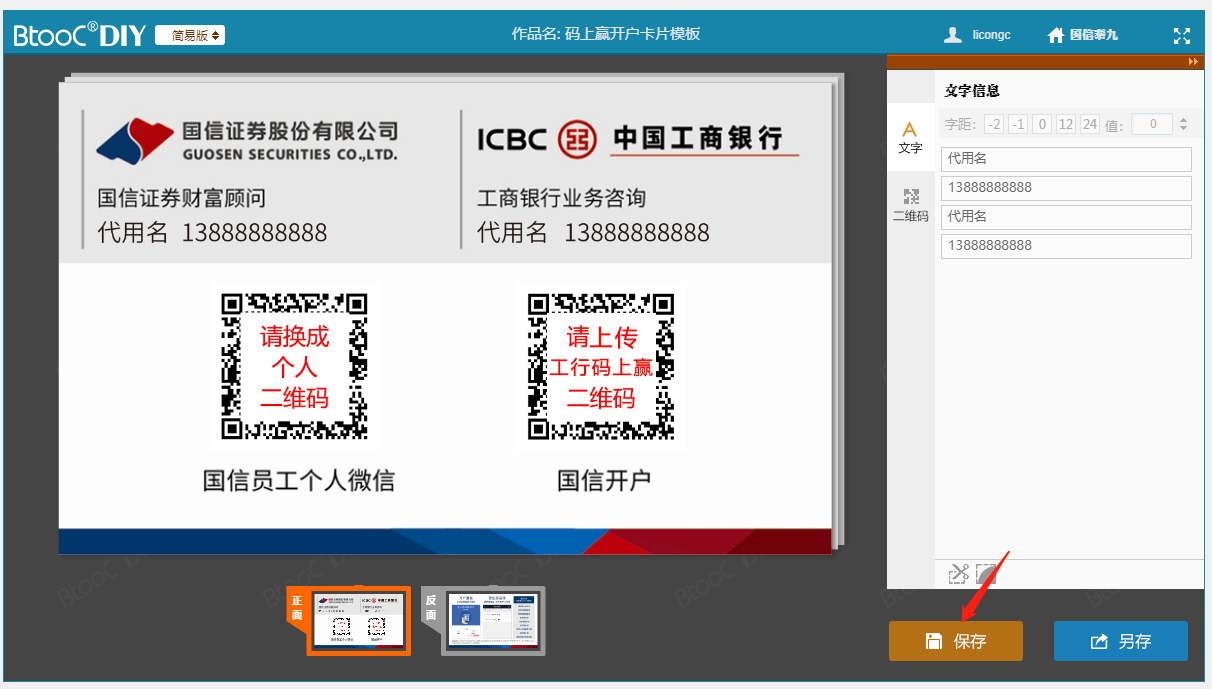Toggle fullscreen with the expand arrows icon
This screenshot has height=689, width=1212.
(1182, 35)
